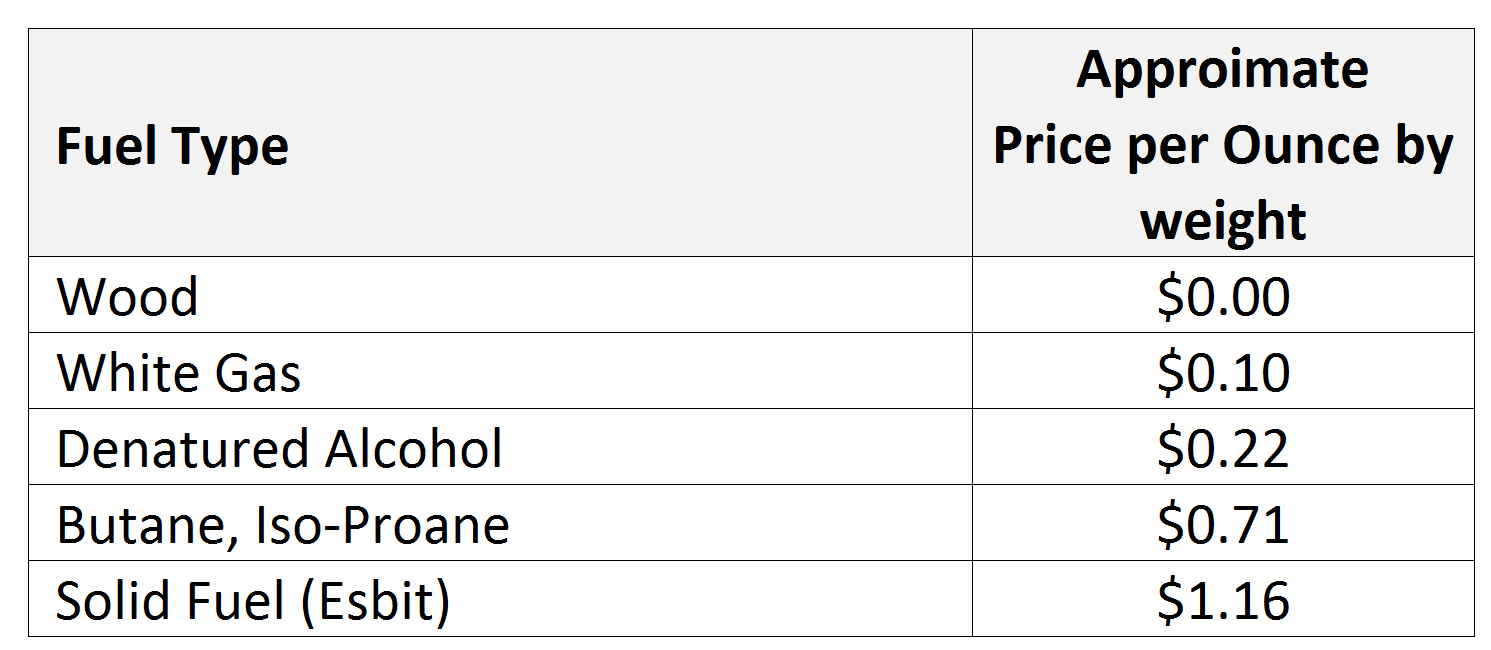1491x650 pixels.
Task: Click the $1.16 price value
Action: pyautogui.click(x=1222, y=601)
